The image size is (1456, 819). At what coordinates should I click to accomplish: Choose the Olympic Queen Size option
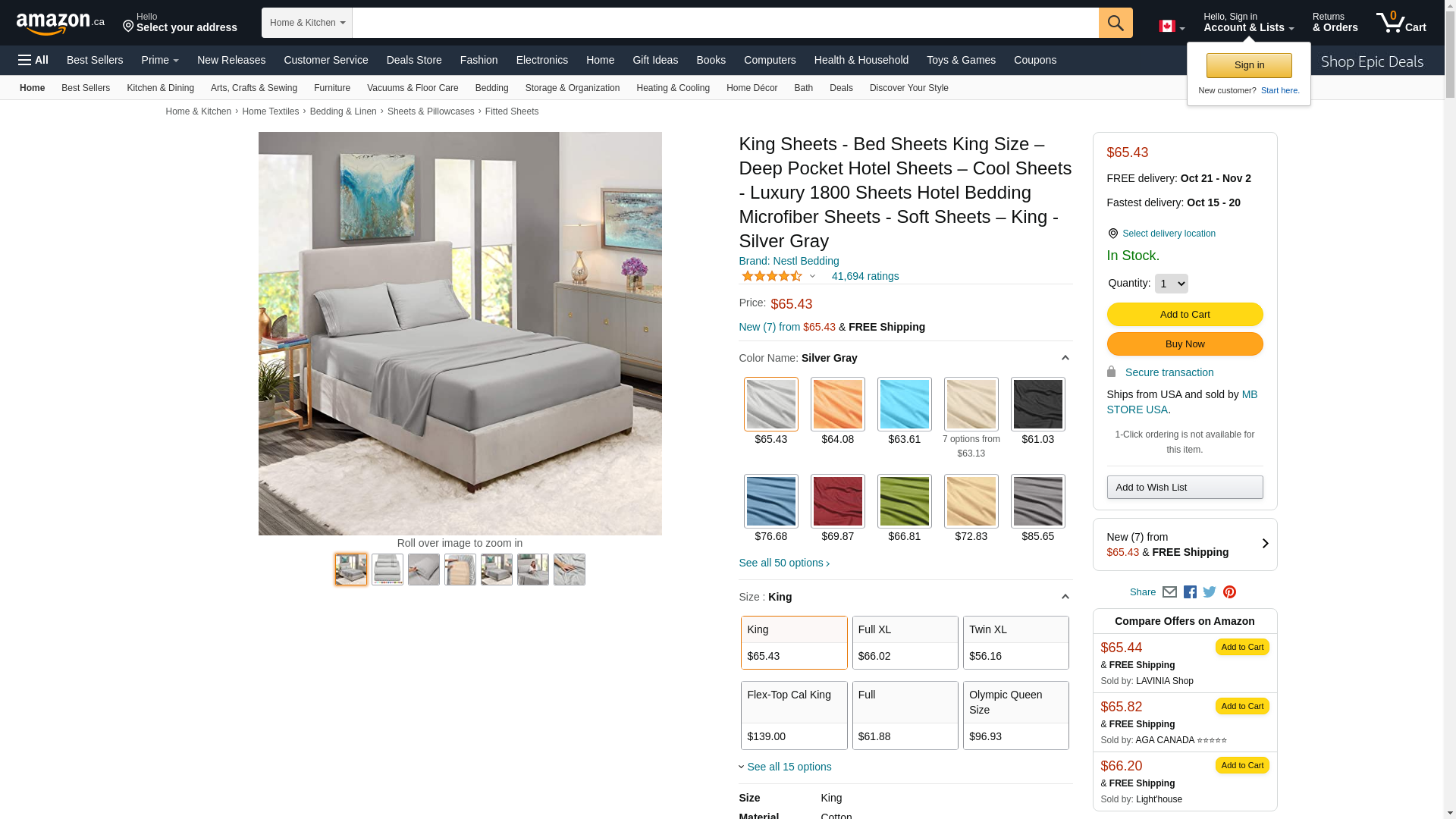tap(1016, 715)
